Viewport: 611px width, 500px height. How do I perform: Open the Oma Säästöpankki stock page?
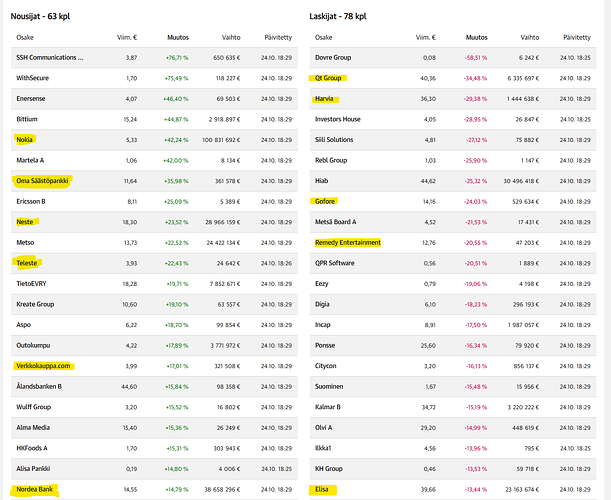click(44, 181)
